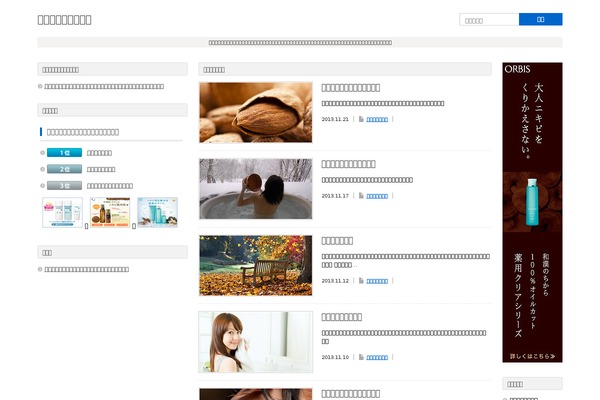The image size is (600, 400).
Task: Click the gray 3位 ranking badge
Action: pyautogui.click(x=64, y=186)
